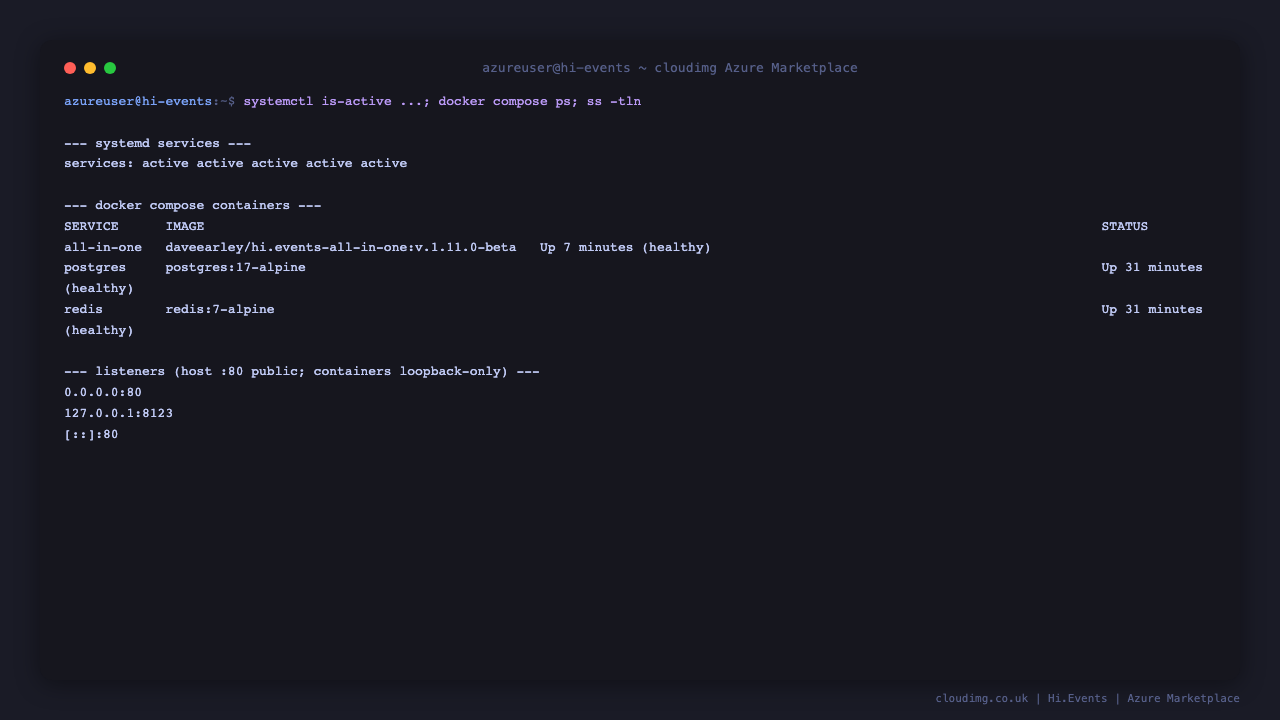Screen dimensions: 1280x720
Task: Click the '--- systemd services ---' heading
Action: 157,143
